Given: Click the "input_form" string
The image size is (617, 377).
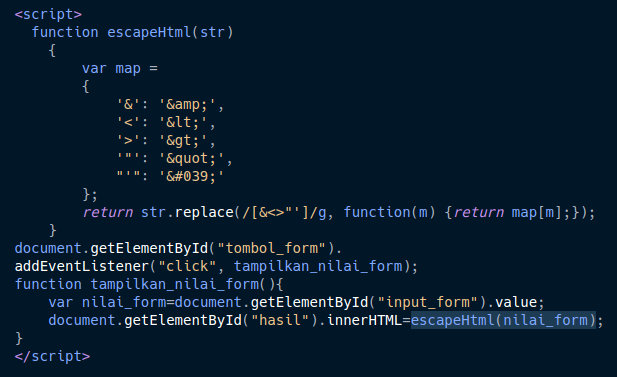Looking at the screenshot, I should (x=427, y=302).
